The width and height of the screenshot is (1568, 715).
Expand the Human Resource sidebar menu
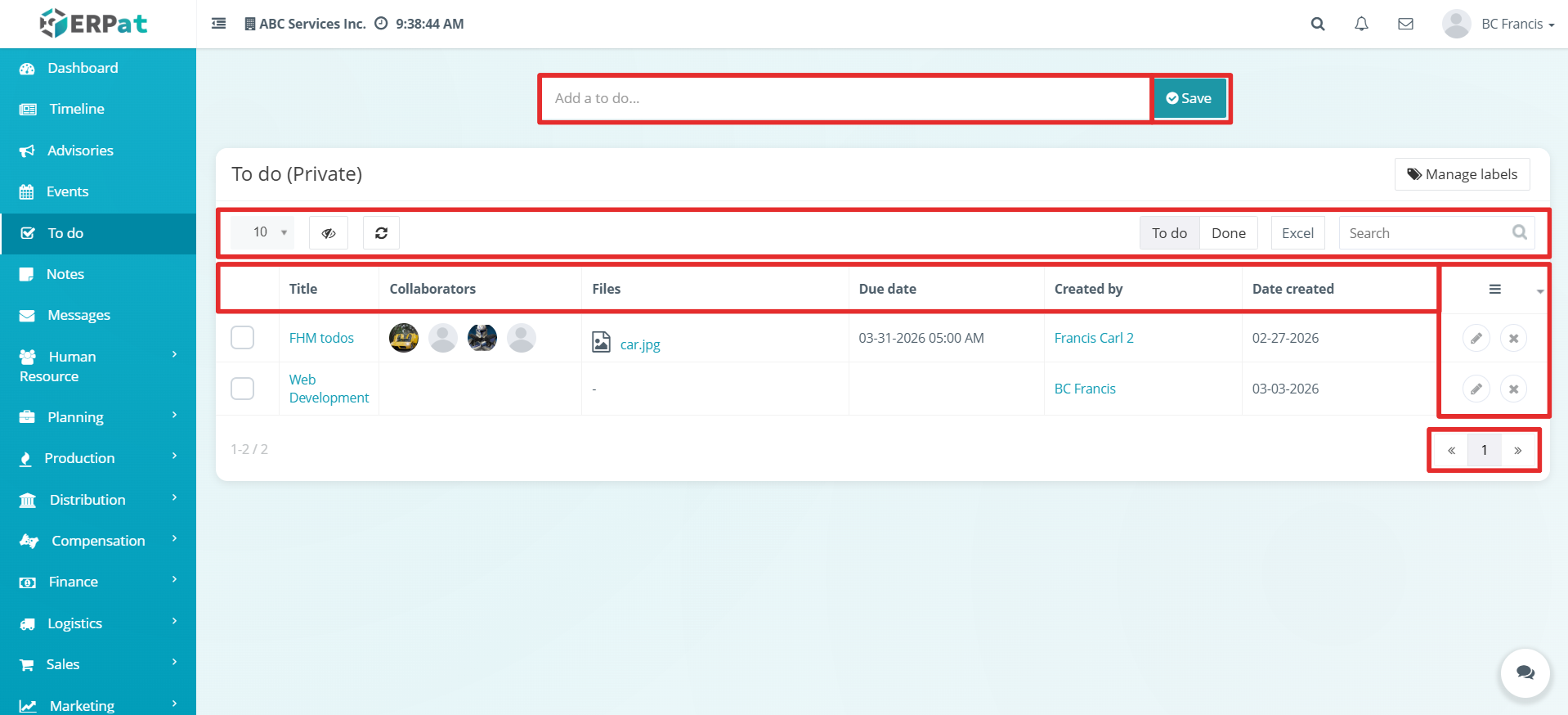(98, 366)
